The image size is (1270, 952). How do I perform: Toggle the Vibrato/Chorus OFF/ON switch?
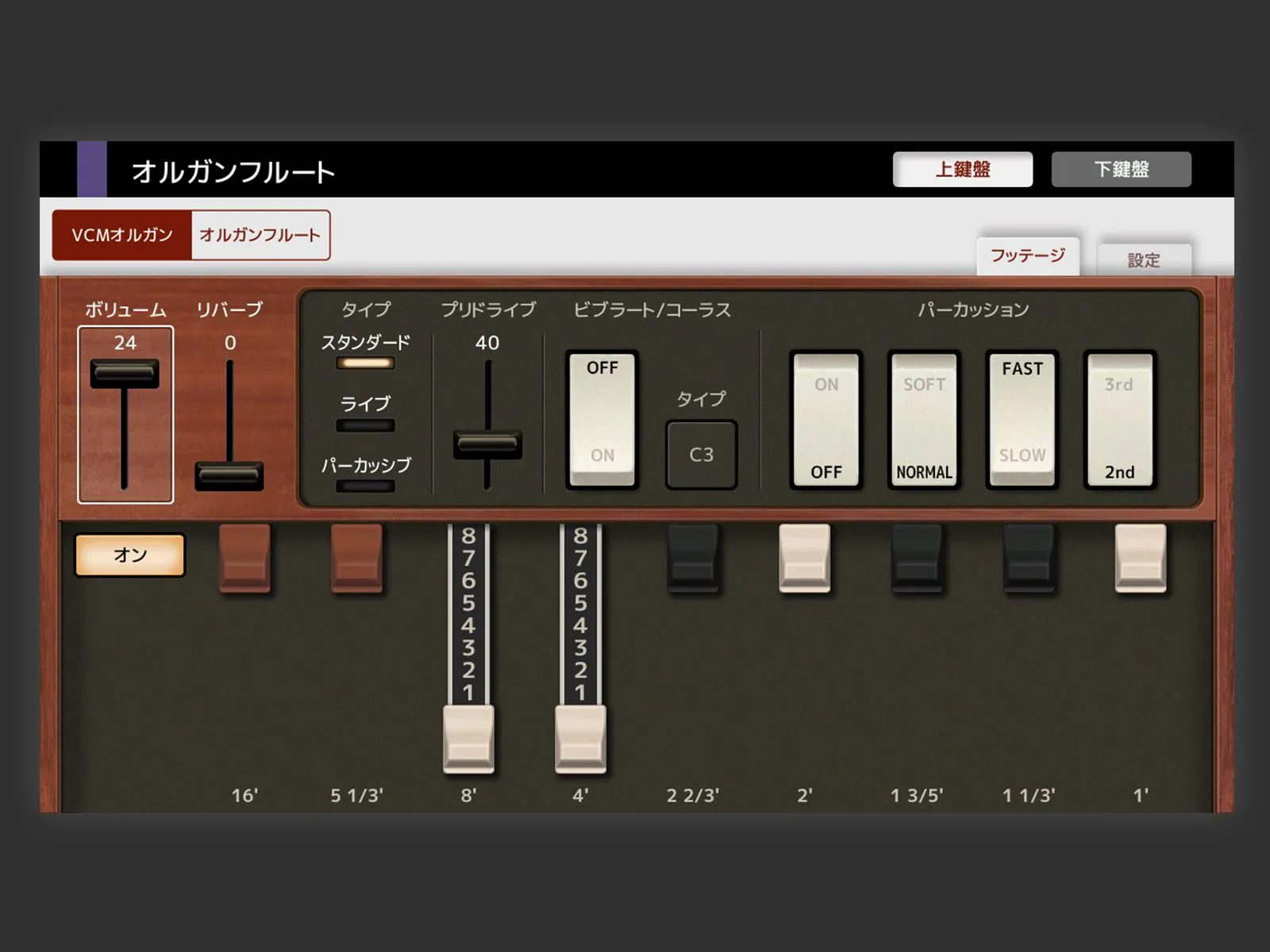602,419
